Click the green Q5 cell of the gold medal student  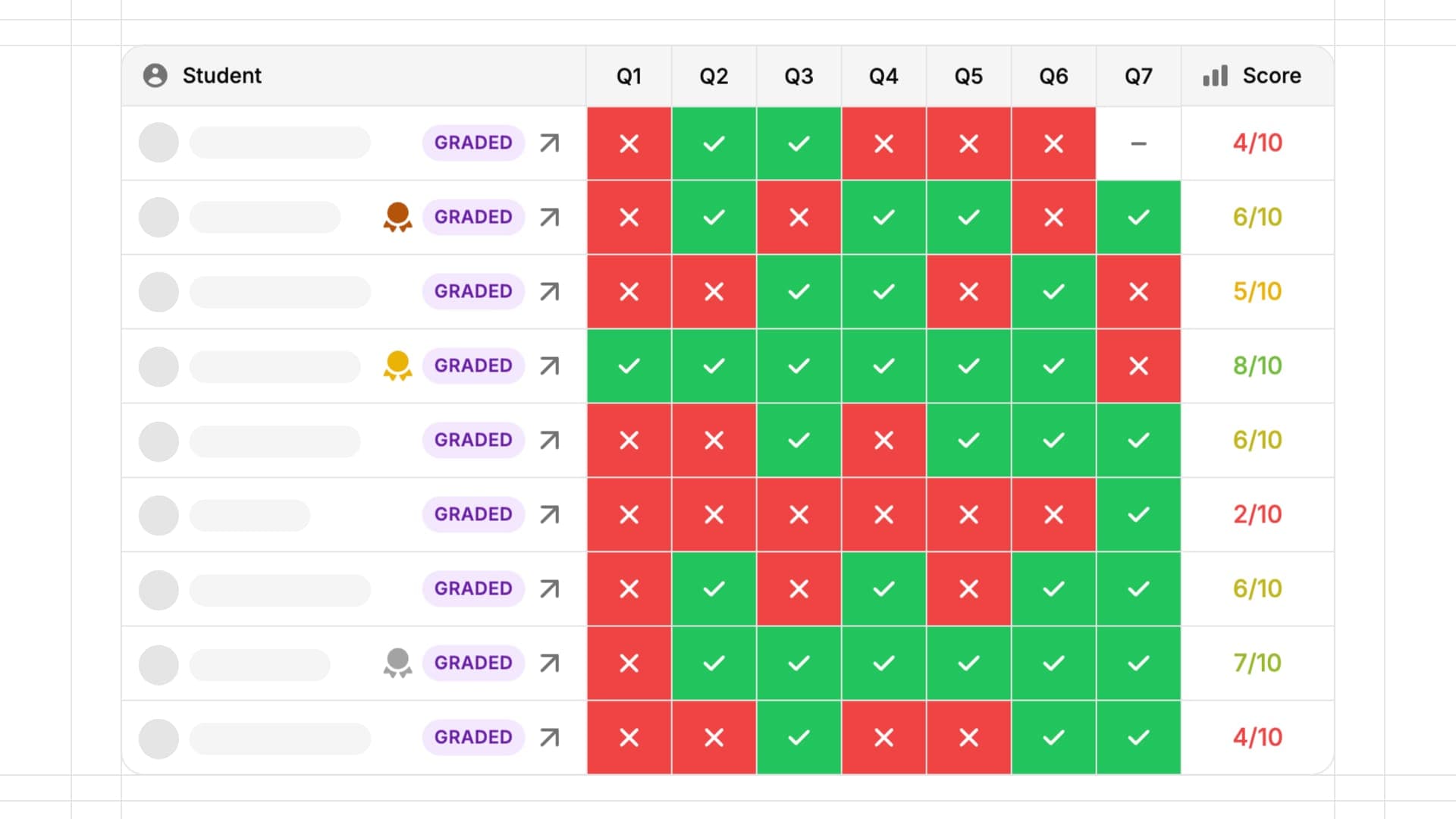point(968,366)
